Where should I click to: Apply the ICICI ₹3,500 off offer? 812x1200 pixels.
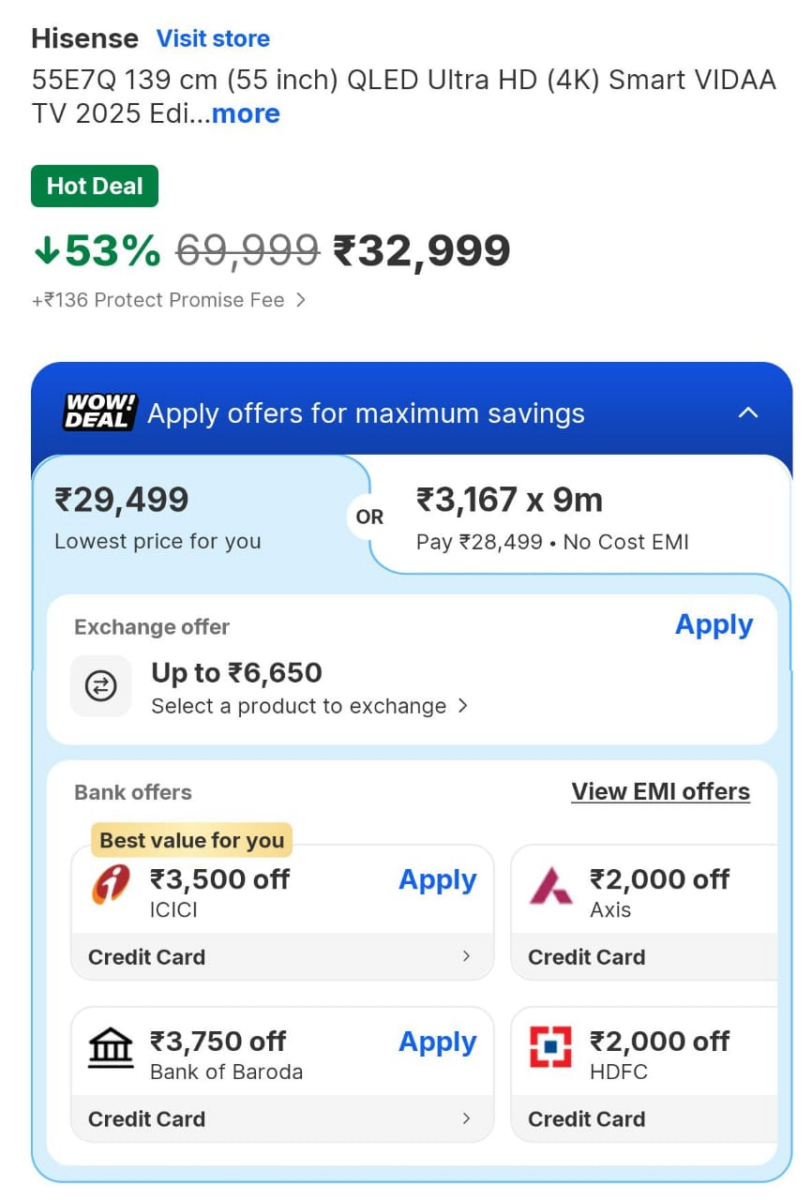(x=437, y=880)
